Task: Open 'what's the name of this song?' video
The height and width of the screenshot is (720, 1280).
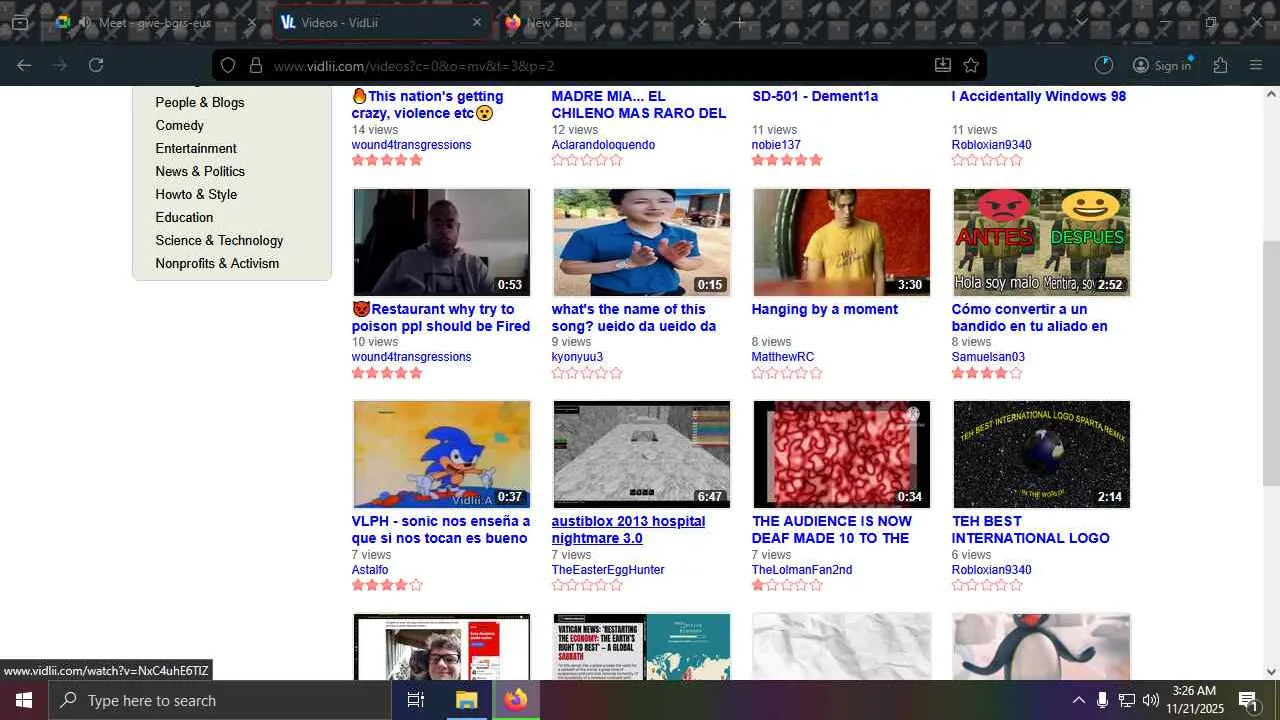Action: point(634,317)
